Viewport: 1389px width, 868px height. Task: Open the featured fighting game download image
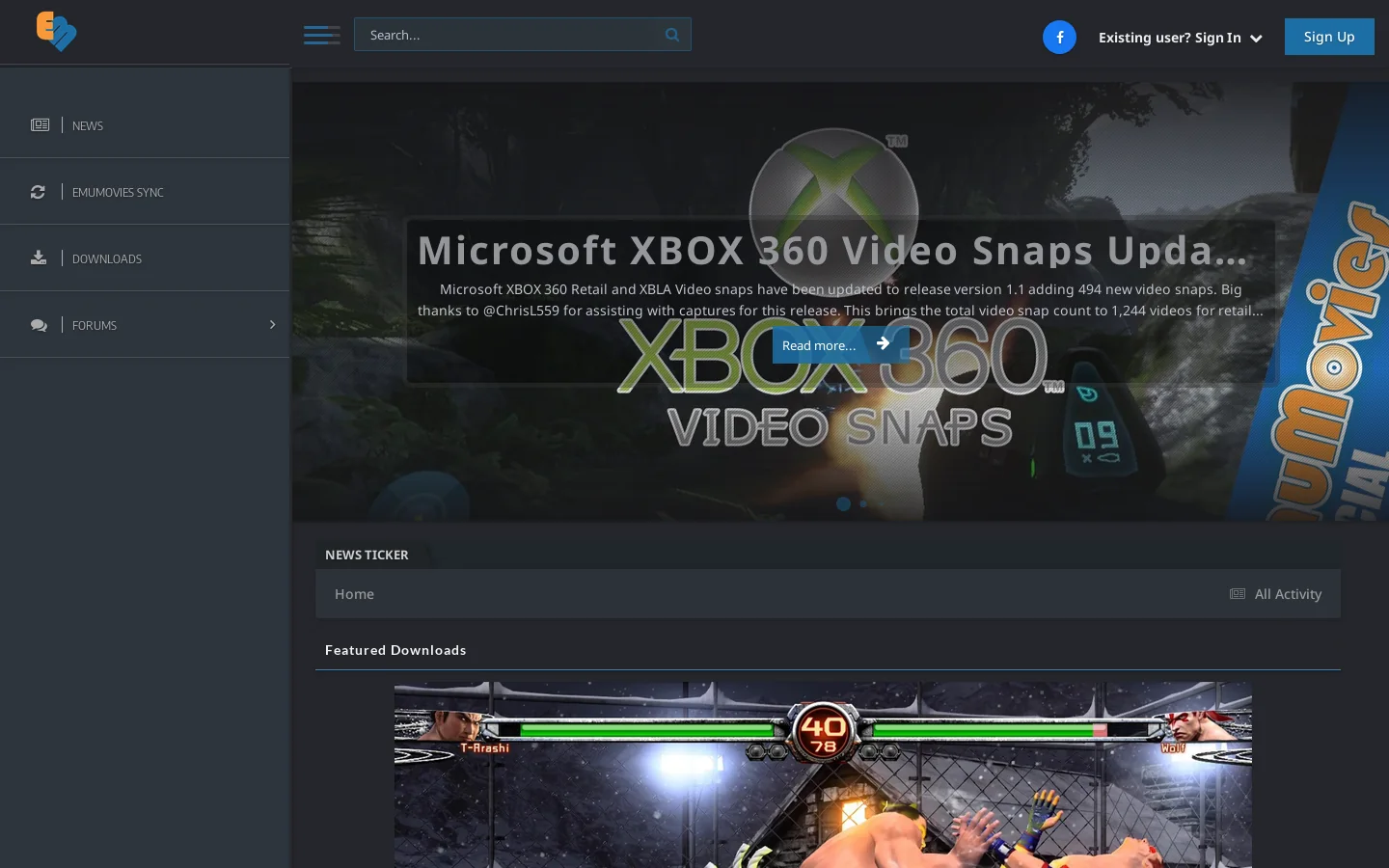tap(823, 775)
